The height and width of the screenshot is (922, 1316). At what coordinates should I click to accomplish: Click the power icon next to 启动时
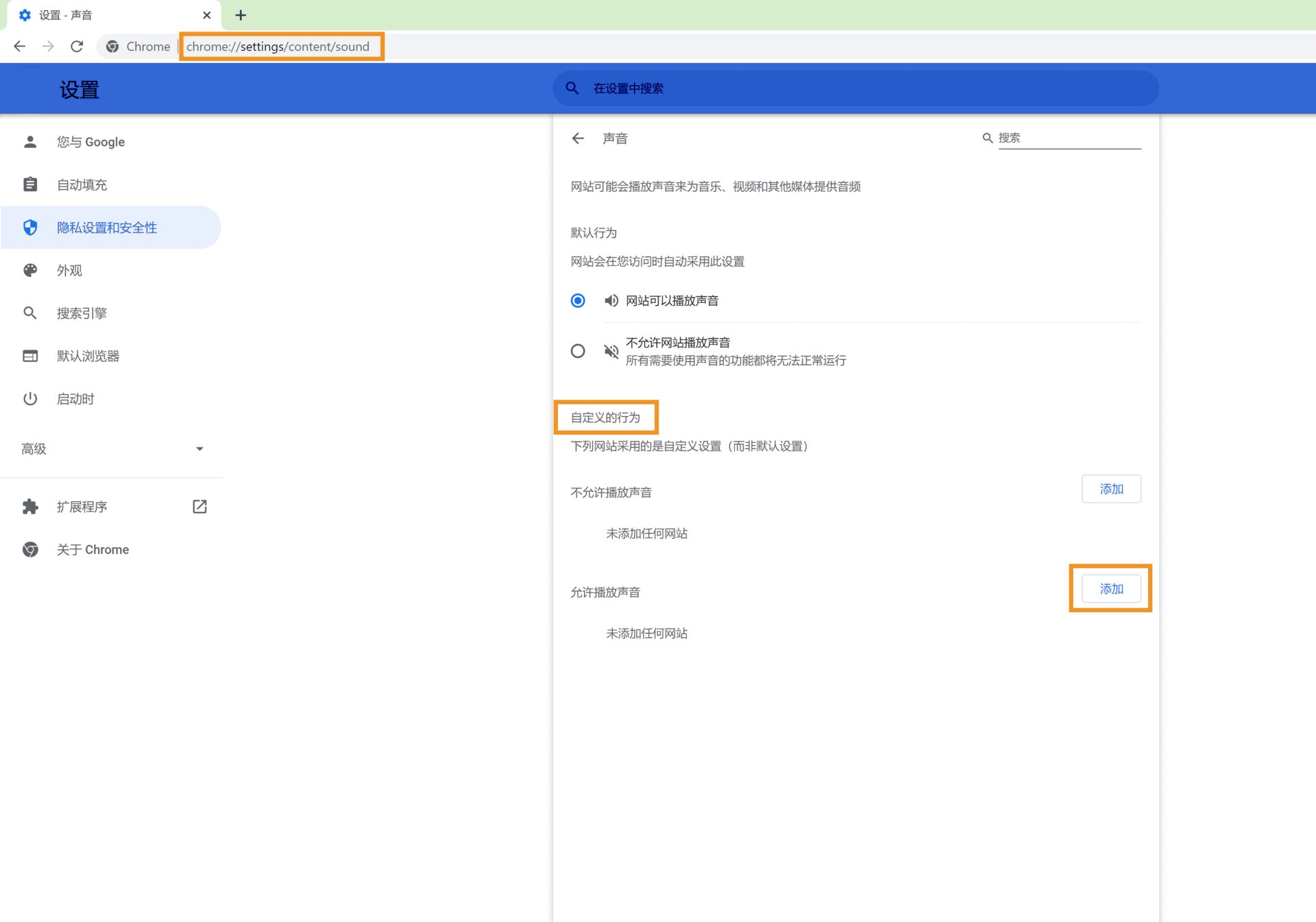tap(30, 398)
